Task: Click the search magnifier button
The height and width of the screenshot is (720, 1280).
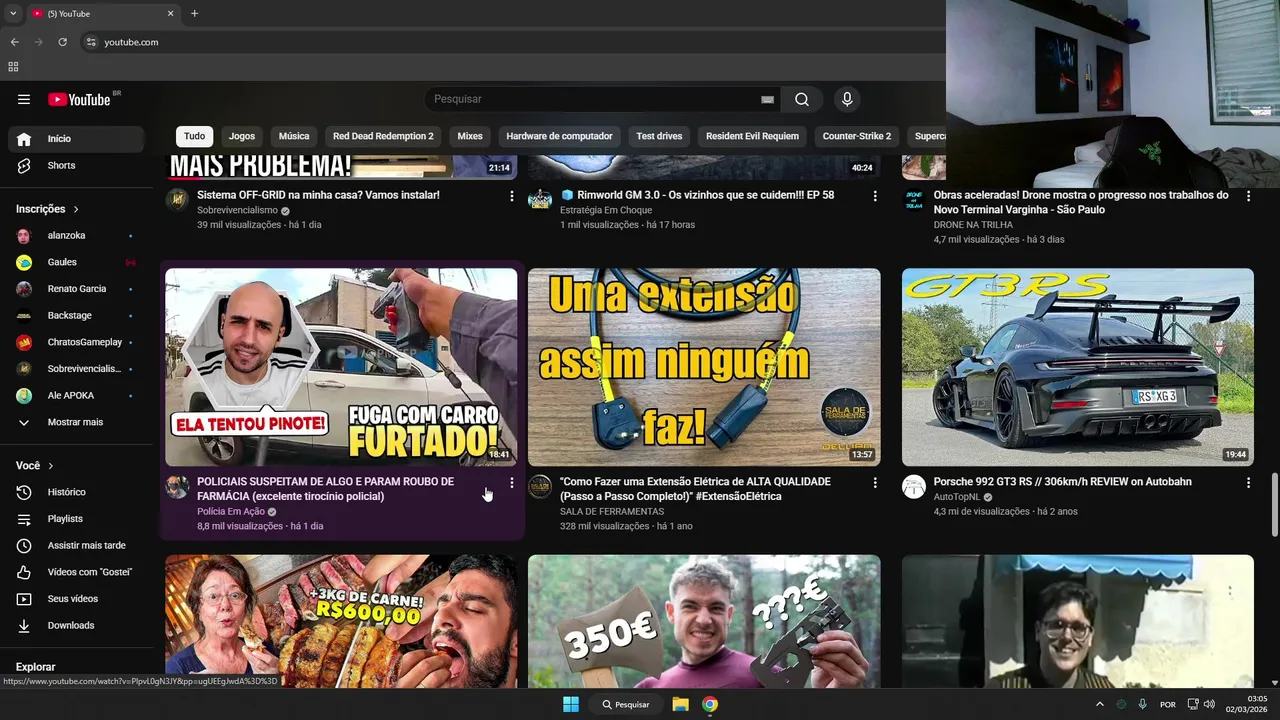Action: click(x=802, y=99)
